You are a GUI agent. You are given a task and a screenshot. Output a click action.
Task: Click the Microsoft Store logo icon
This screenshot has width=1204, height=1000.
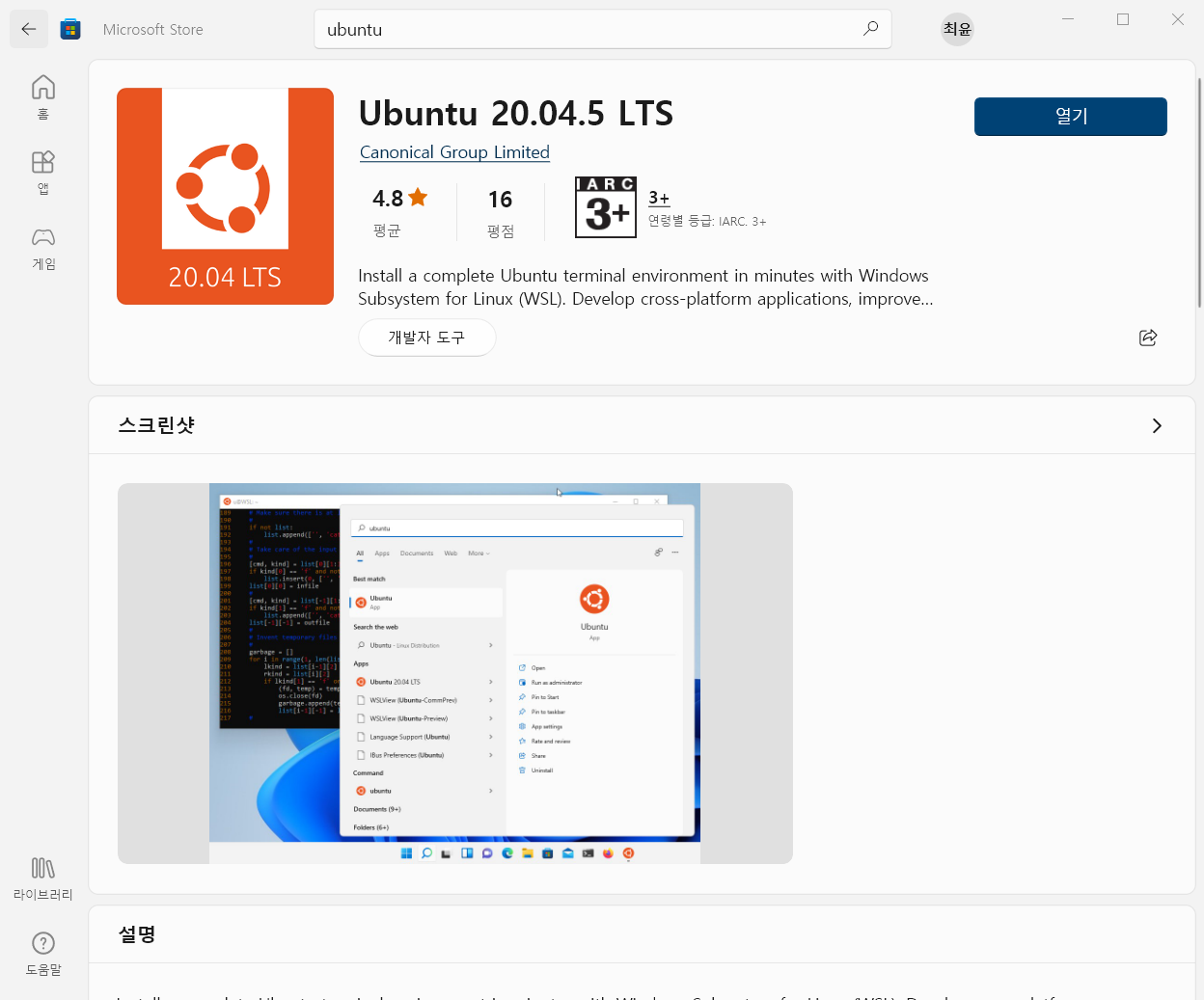point(70,29)
